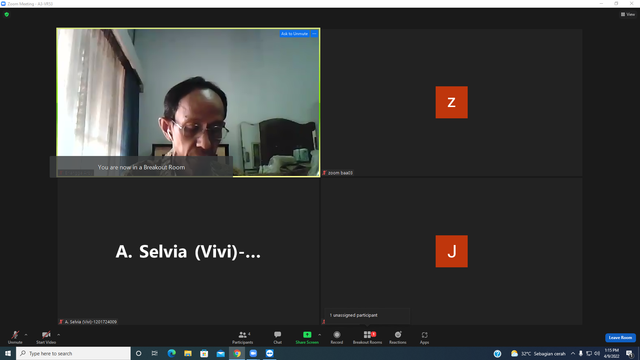Click the green encryption shield icon
This screenshot has width=640, height=360.
click(7, 14)
